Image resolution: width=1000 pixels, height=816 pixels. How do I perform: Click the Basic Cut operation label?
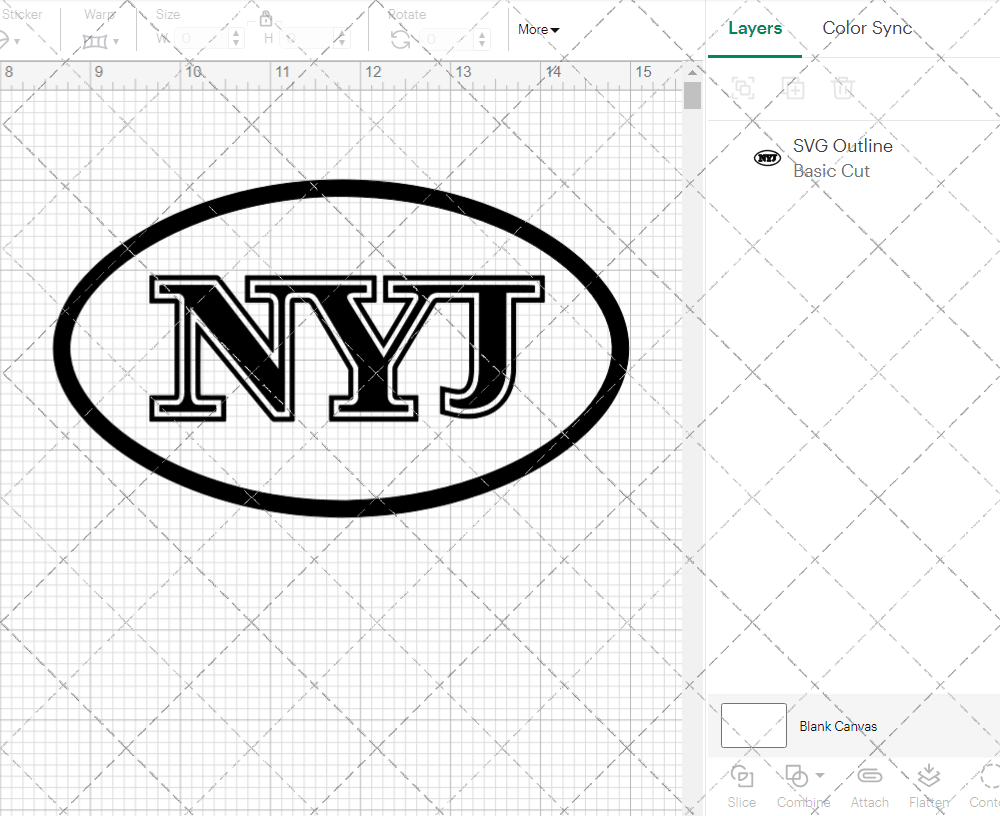click(831, 171)
